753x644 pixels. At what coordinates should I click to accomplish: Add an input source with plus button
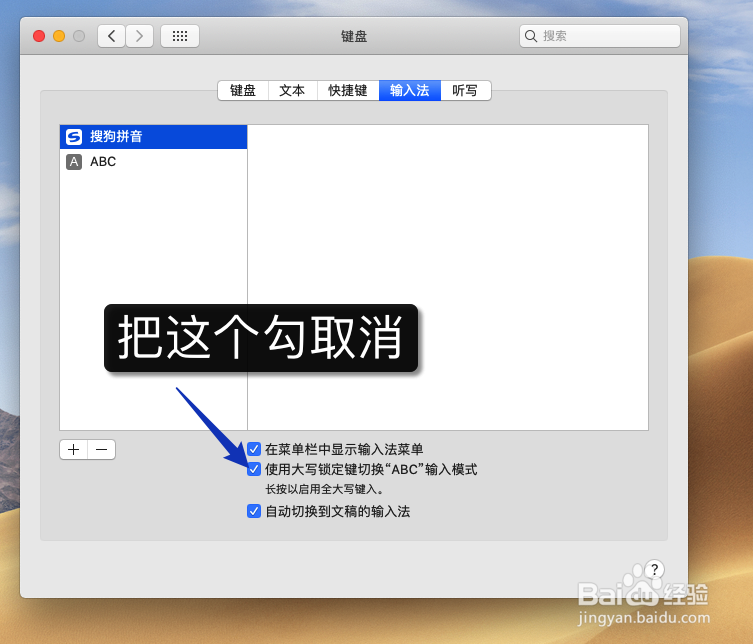pyautogui.click(x=73, y=450)
